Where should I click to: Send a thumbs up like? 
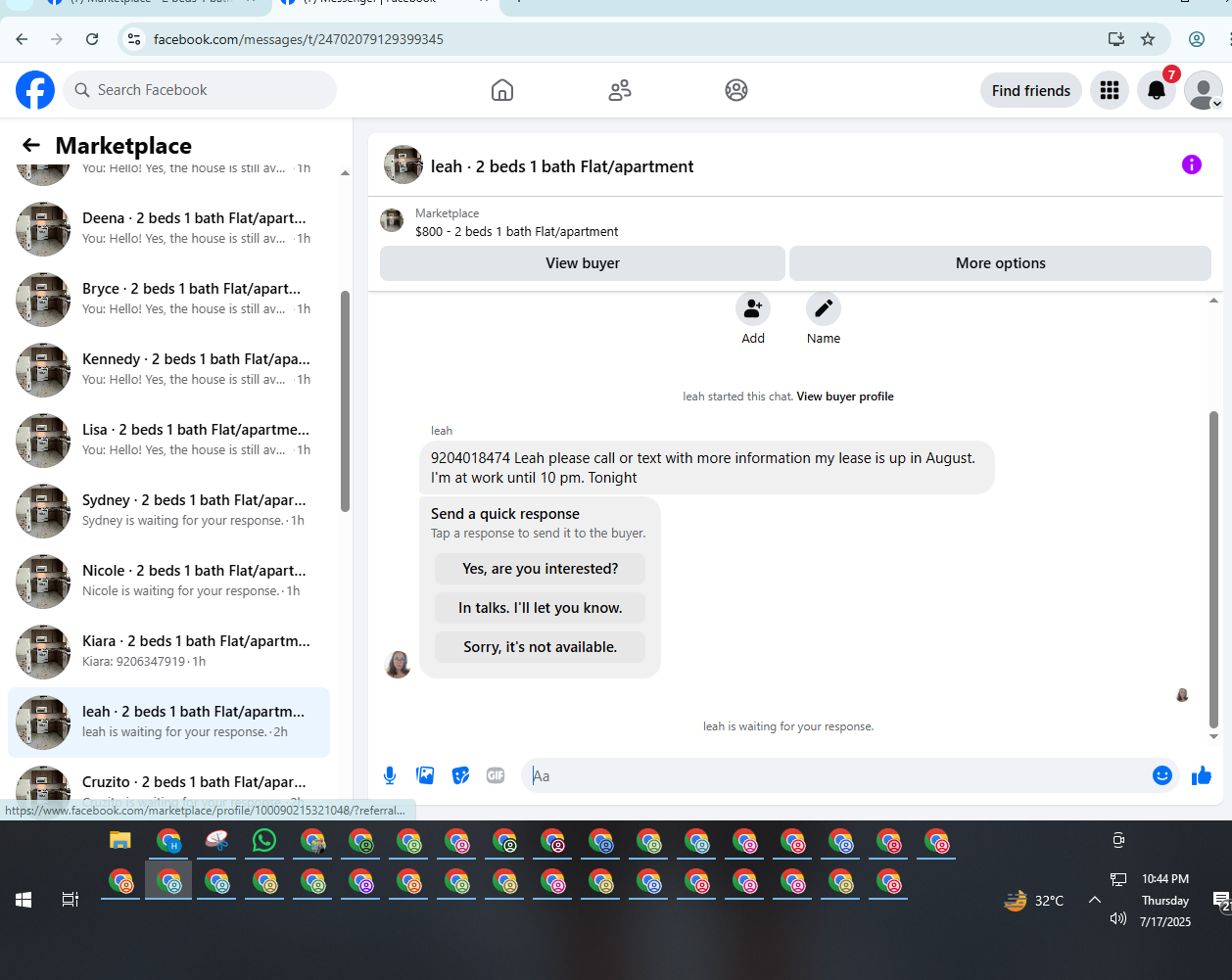tap(1202, 775)
